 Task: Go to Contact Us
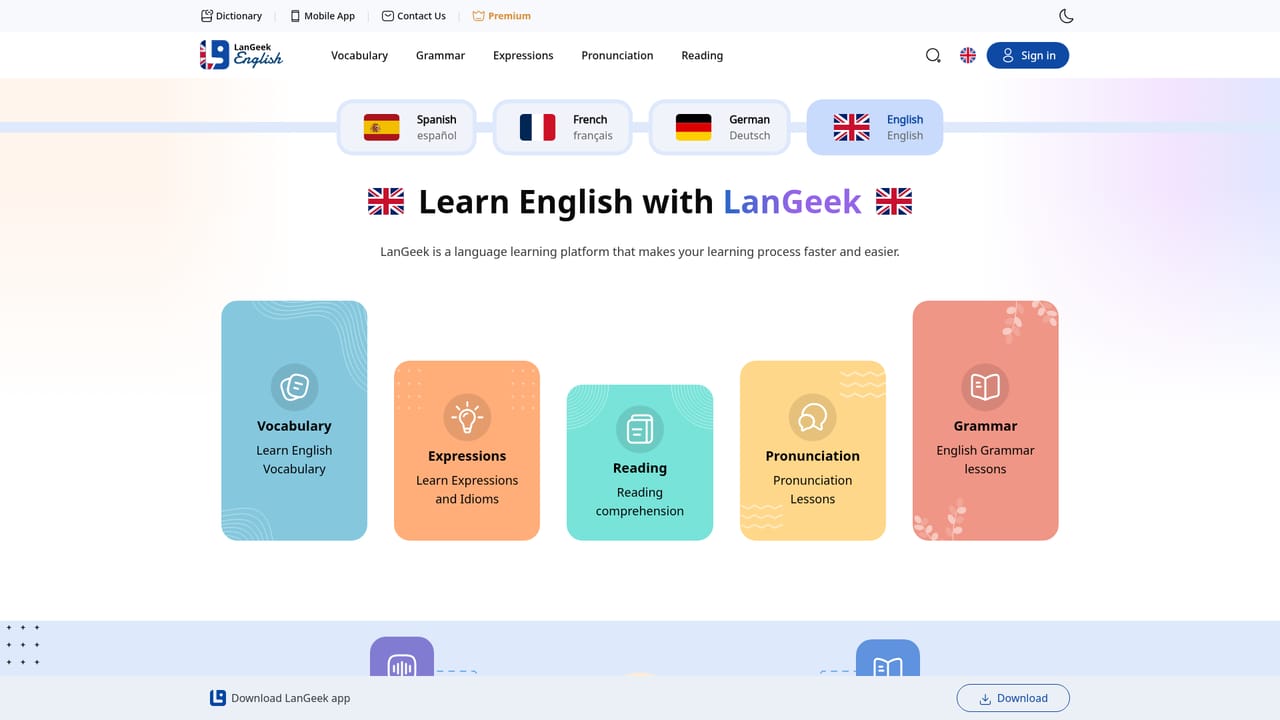414,16
